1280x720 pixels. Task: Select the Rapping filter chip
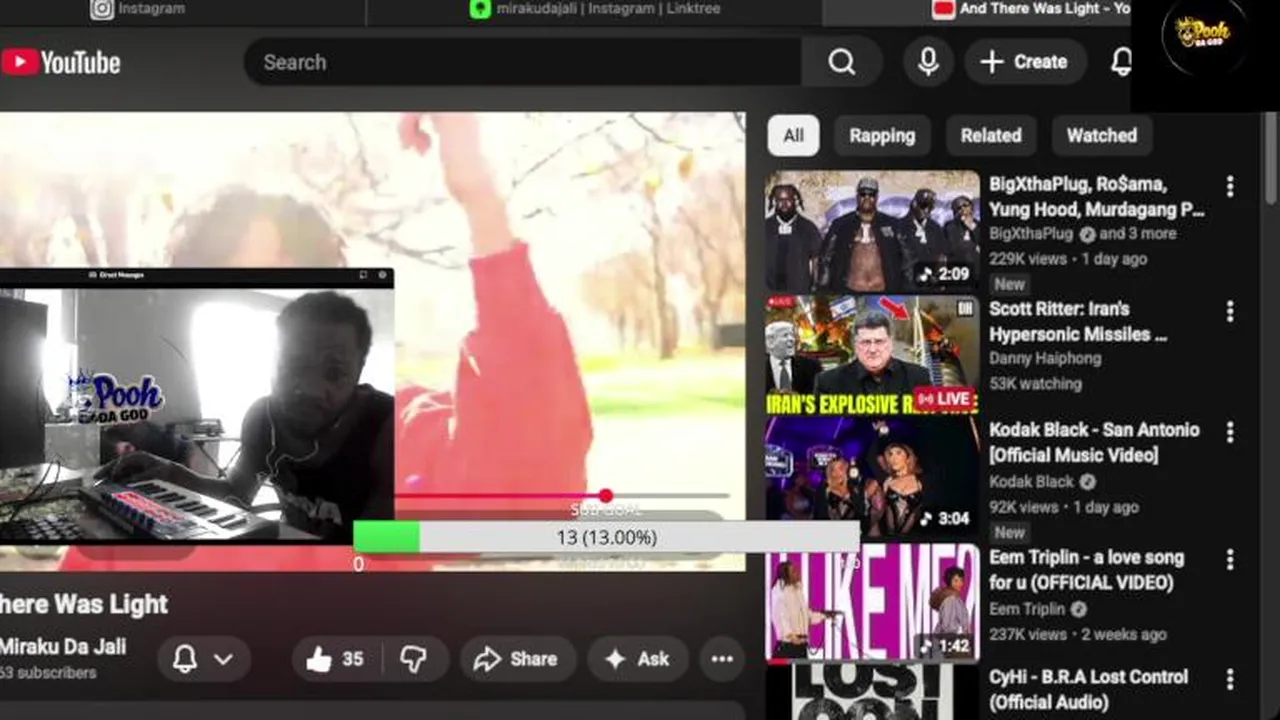pos(882,135)
